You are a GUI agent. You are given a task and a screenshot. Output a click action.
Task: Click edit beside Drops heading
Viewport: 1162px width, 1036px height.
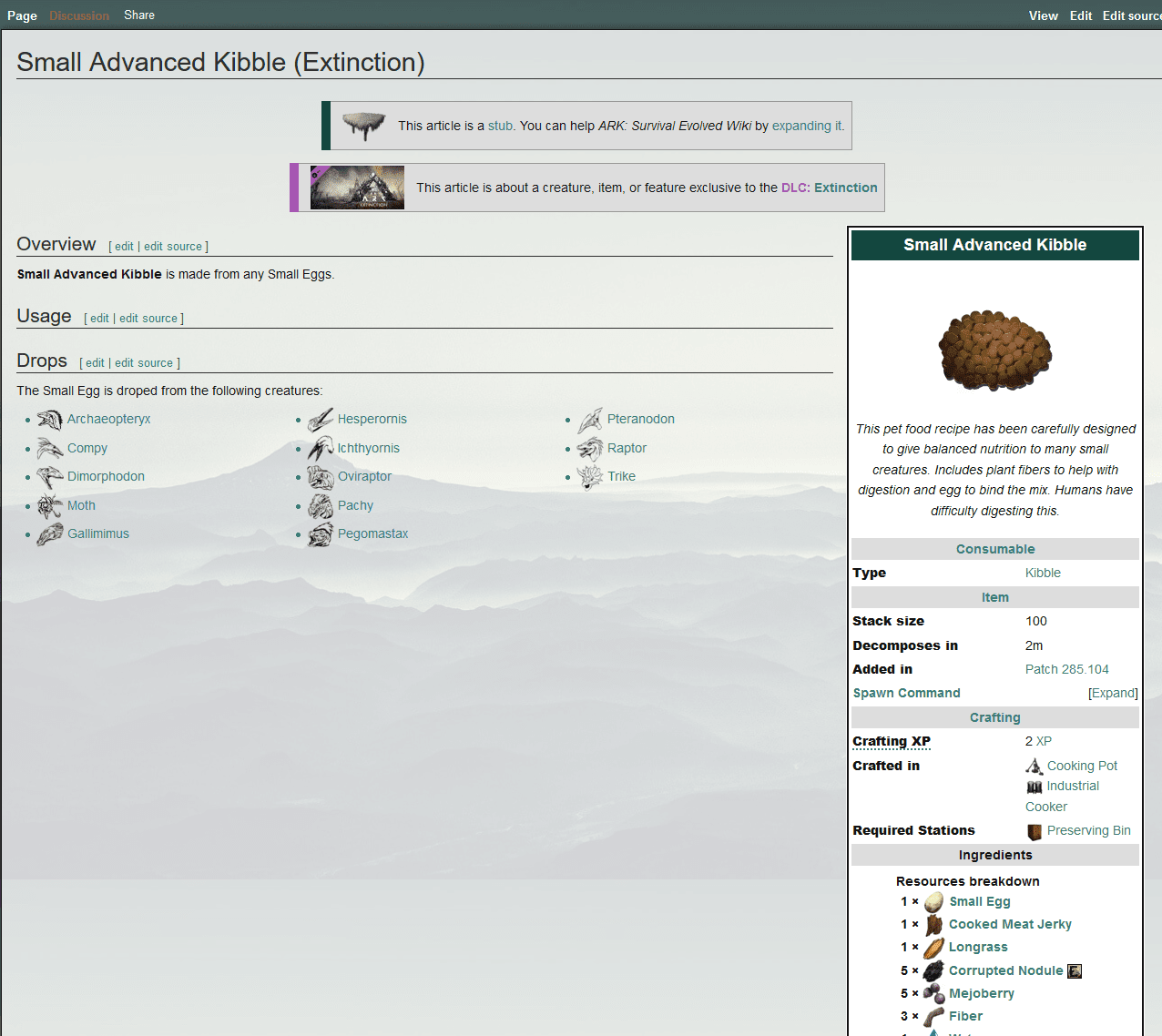95,363
